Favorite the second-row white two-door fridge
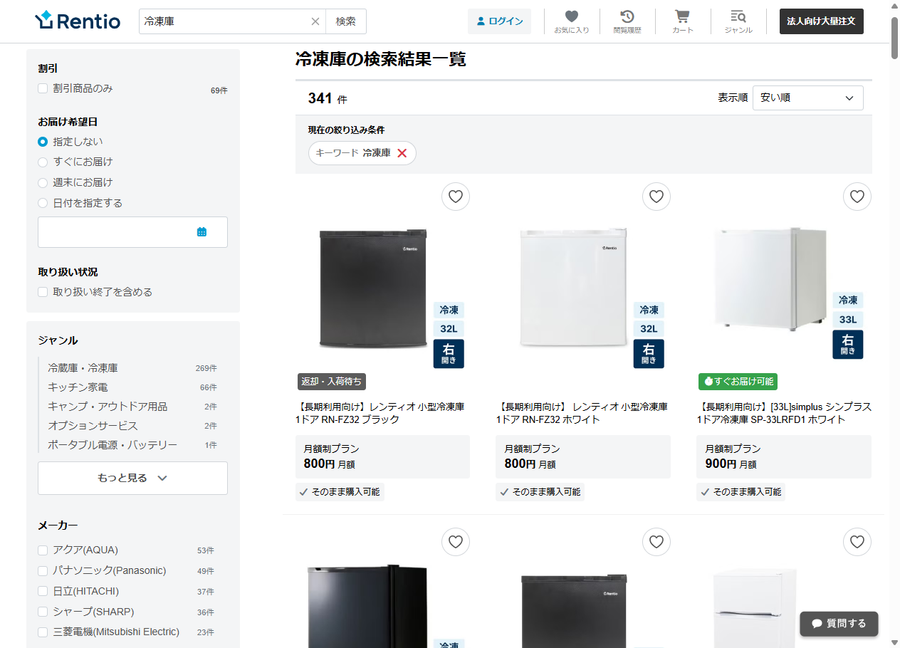 click(x=857, y=541)
